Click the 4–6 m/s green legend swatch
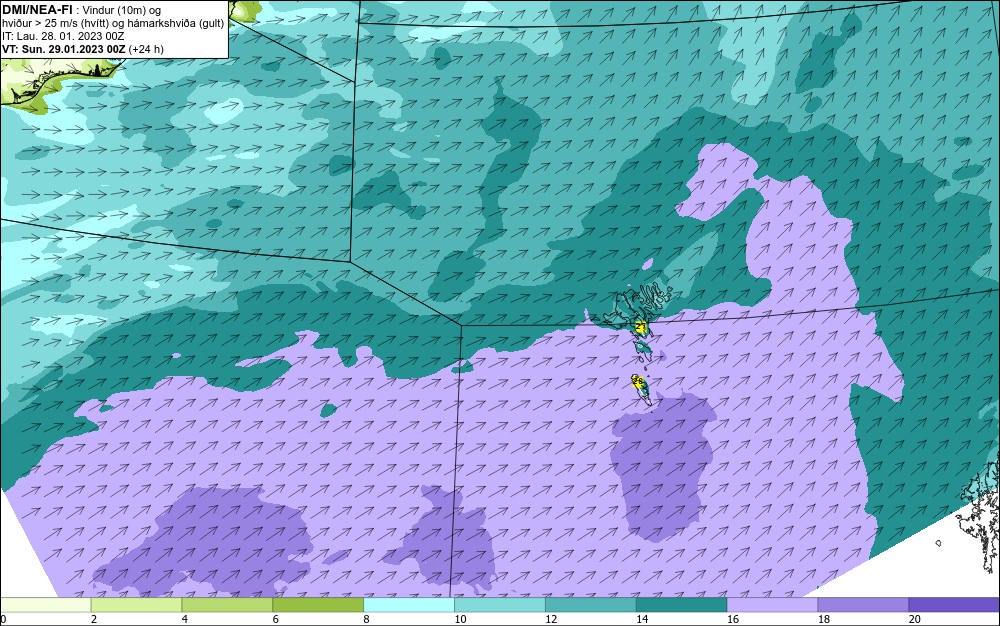This screenshot has height=626, width=1000. pyautogui.click(x=227, y=605)
